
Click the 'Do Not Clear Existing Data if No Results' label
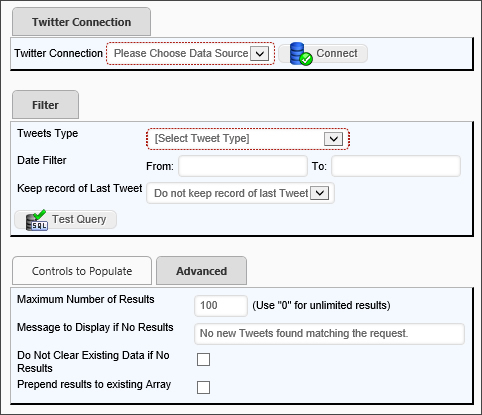(x=93, y=362)
